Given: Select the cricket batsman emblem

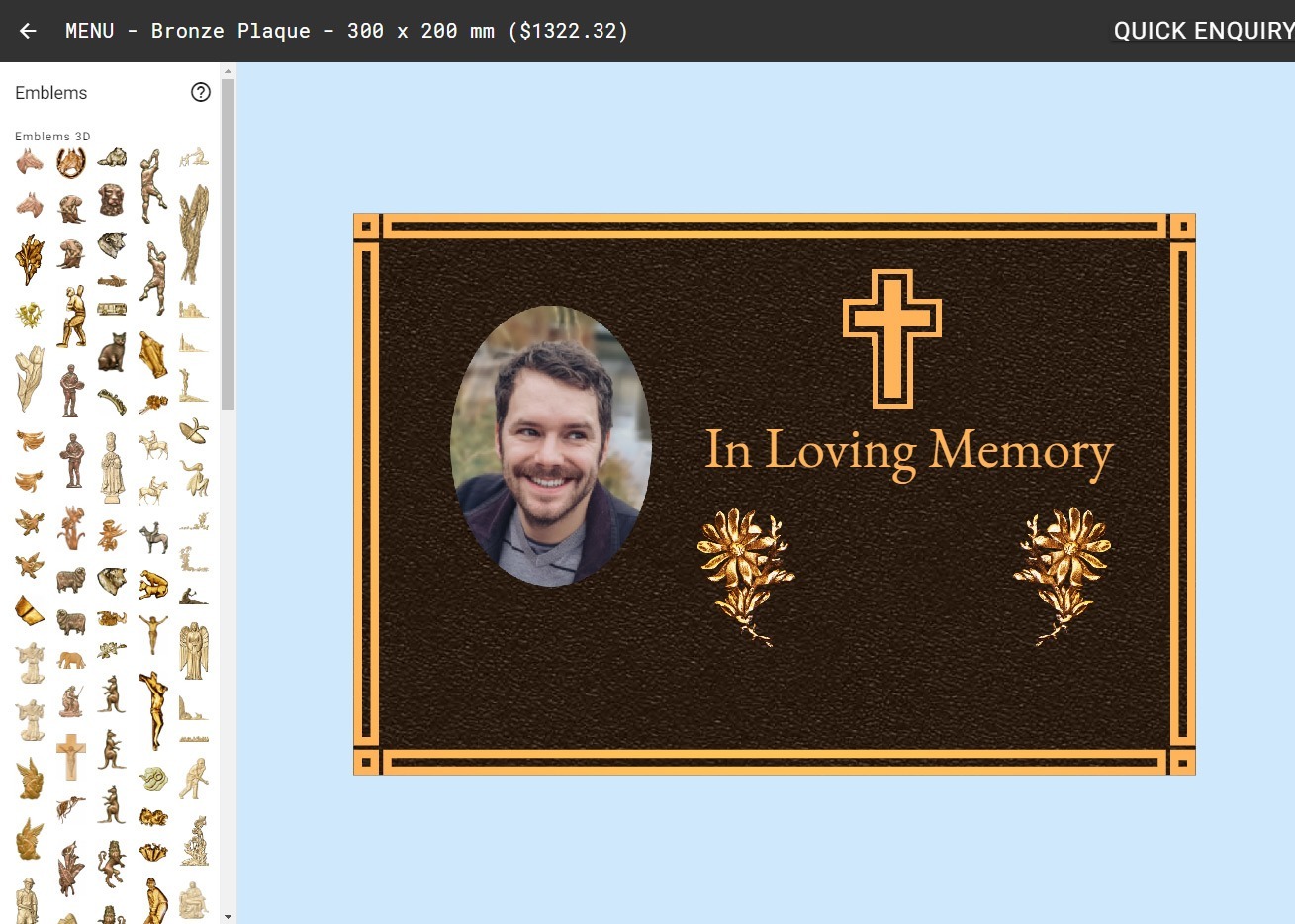Looking at the screenshot, I should pyautogui.click(x=71, y=317).
